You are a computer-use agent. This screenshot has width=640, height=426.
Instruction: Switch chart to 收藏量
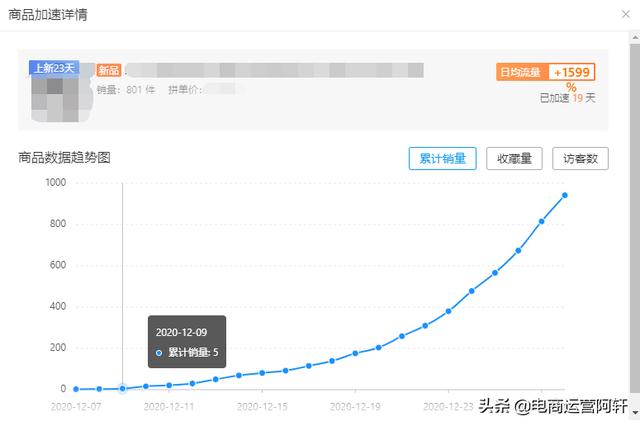[x=514, y=158]
